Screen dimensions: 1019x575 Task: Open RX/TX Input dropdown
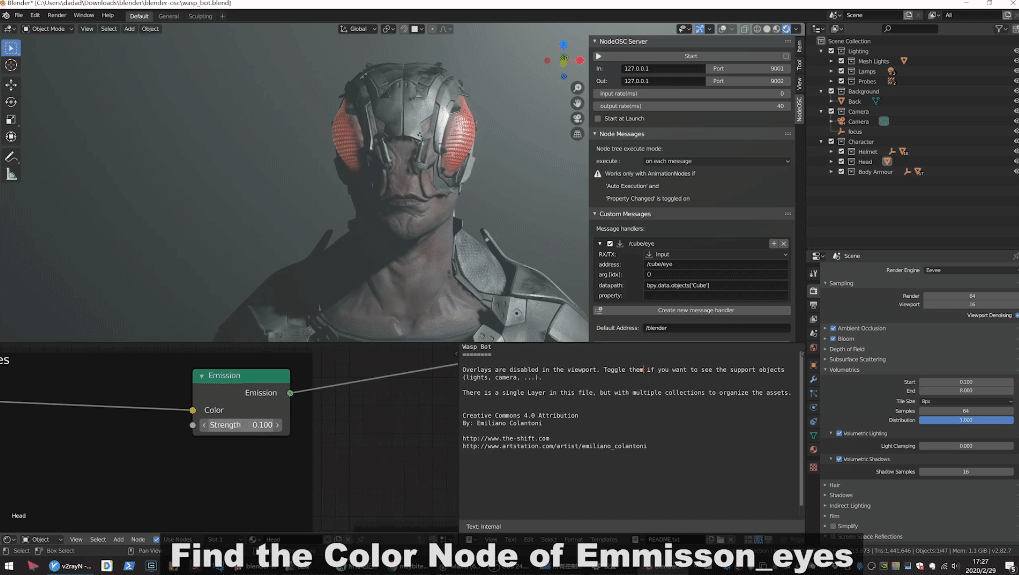(717, 255)
